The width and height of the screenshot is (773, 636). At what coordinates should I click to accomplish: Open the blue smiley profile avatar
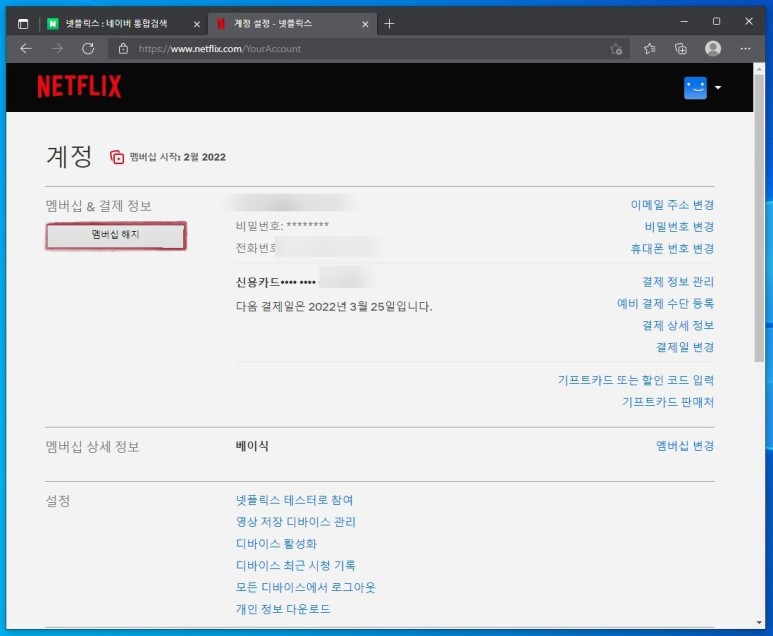click(x=695, y=88)
